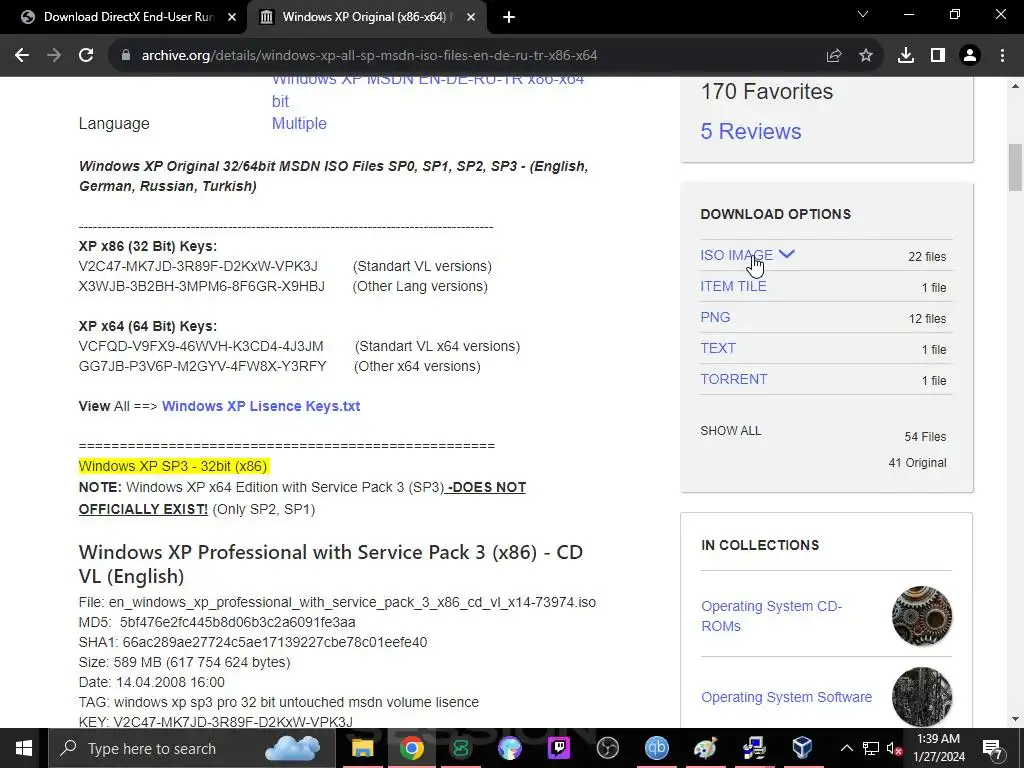
Task: Select the Windows XP Original (x86-x64) tab
Action: tap(366, 17)
